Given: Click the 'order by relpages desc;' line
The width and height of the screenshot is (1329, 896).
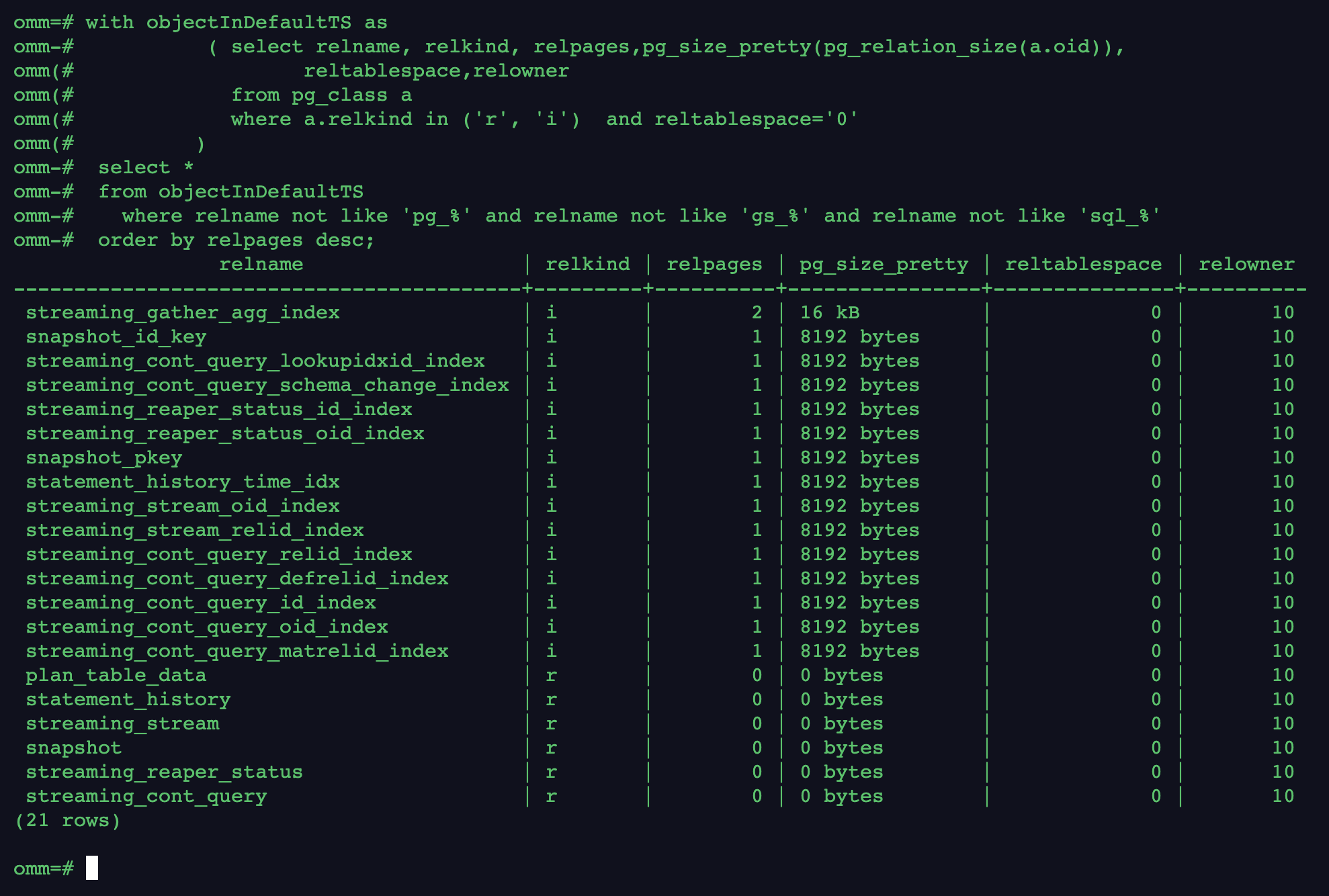Looking at the screenshot, I should click(x=237, y=240).
